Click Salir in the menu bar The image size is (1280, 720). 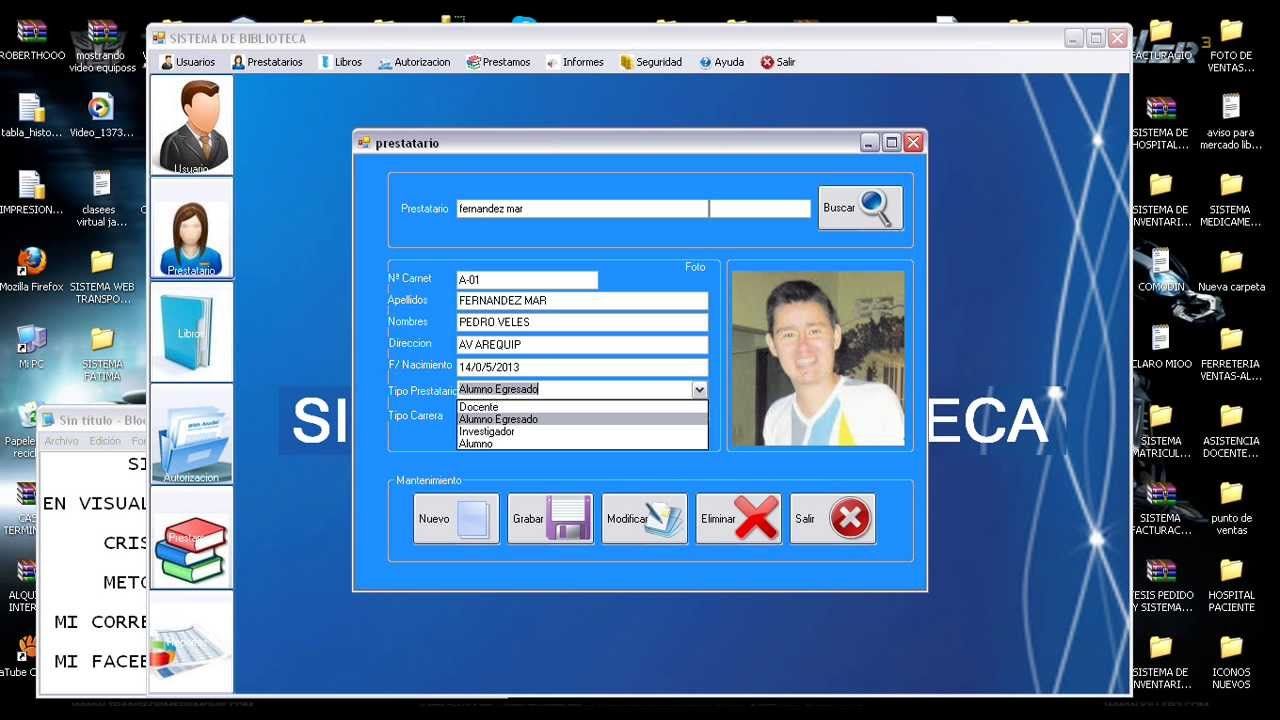click(778, 62)
